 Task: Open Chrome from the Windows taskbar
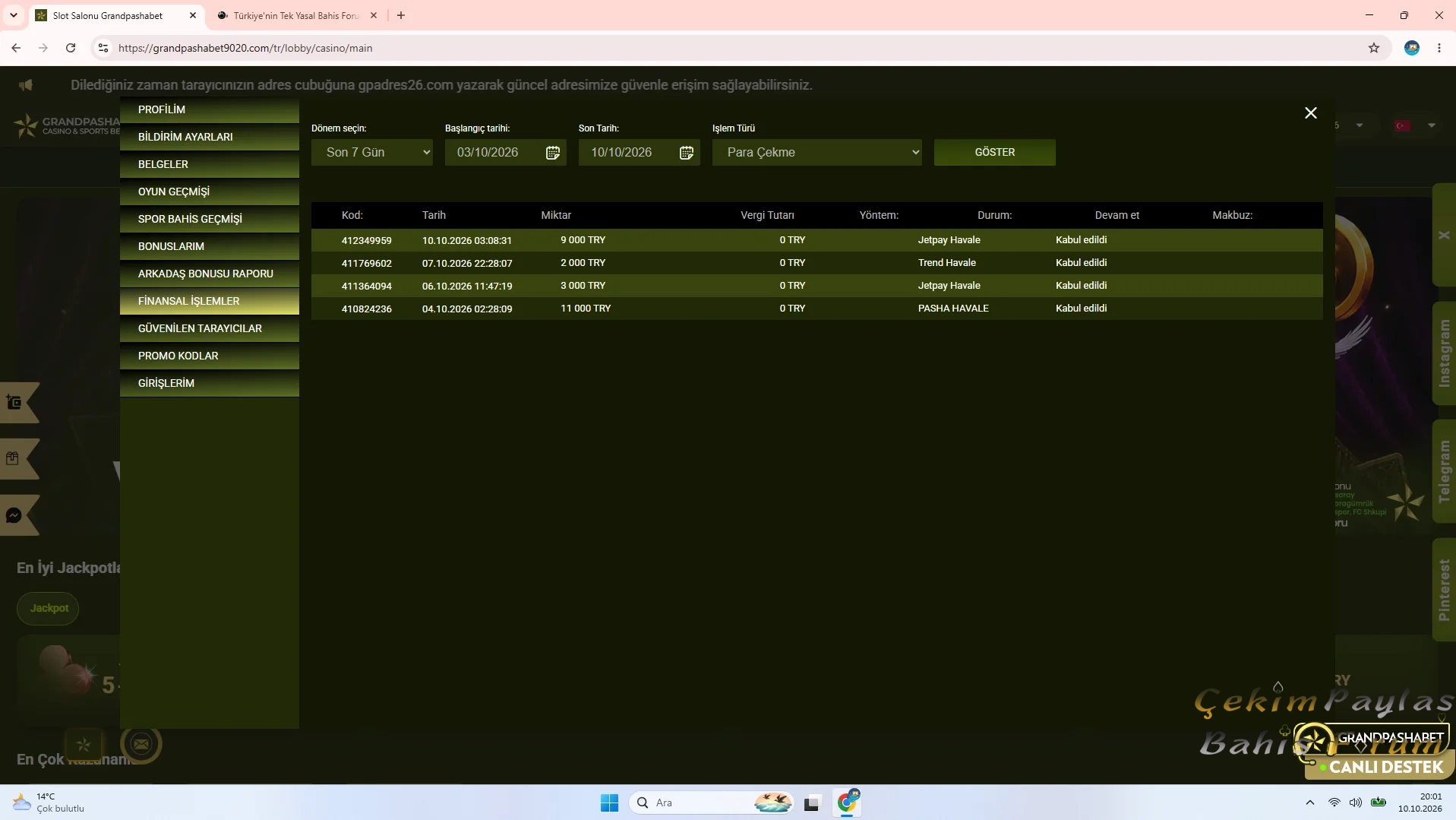(847, 803)
